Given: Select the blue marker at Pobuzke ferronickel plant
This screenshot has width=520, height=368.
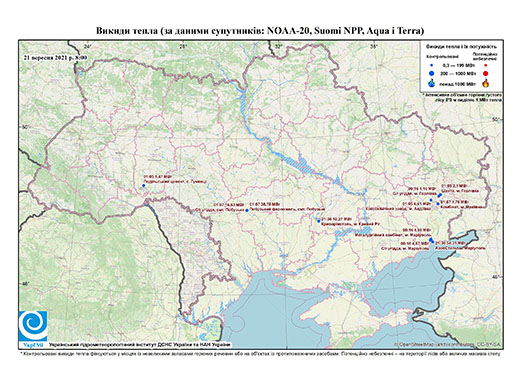Looking at the screenshot, I should (247, 210).
